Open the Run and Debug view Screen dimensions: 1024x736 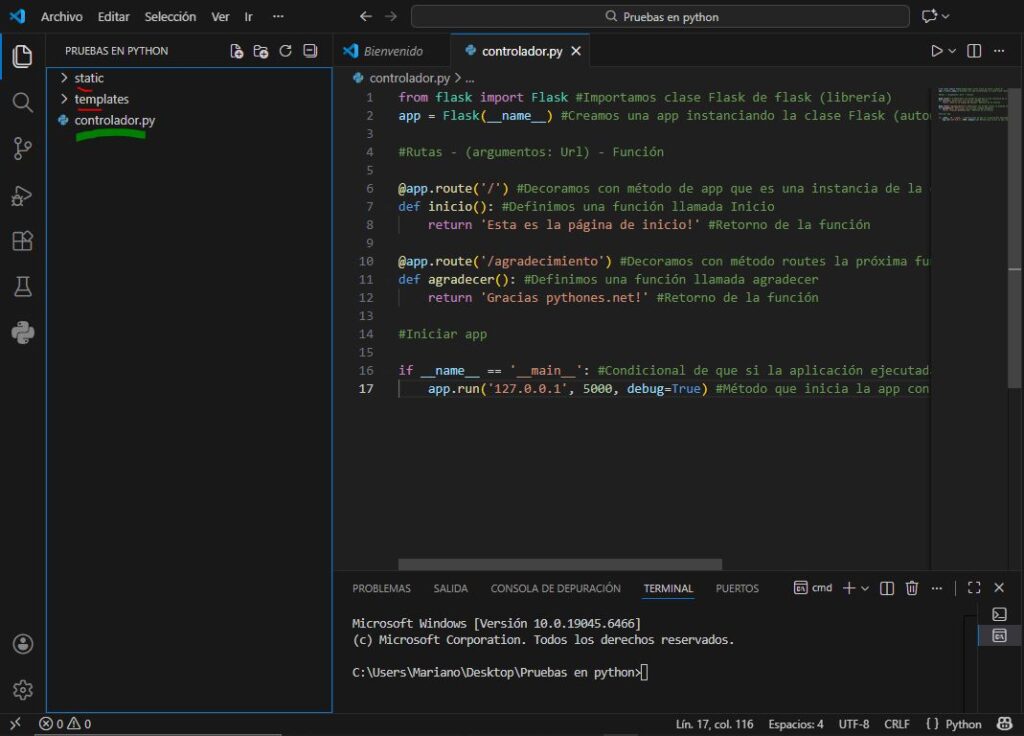coord(22,196)
